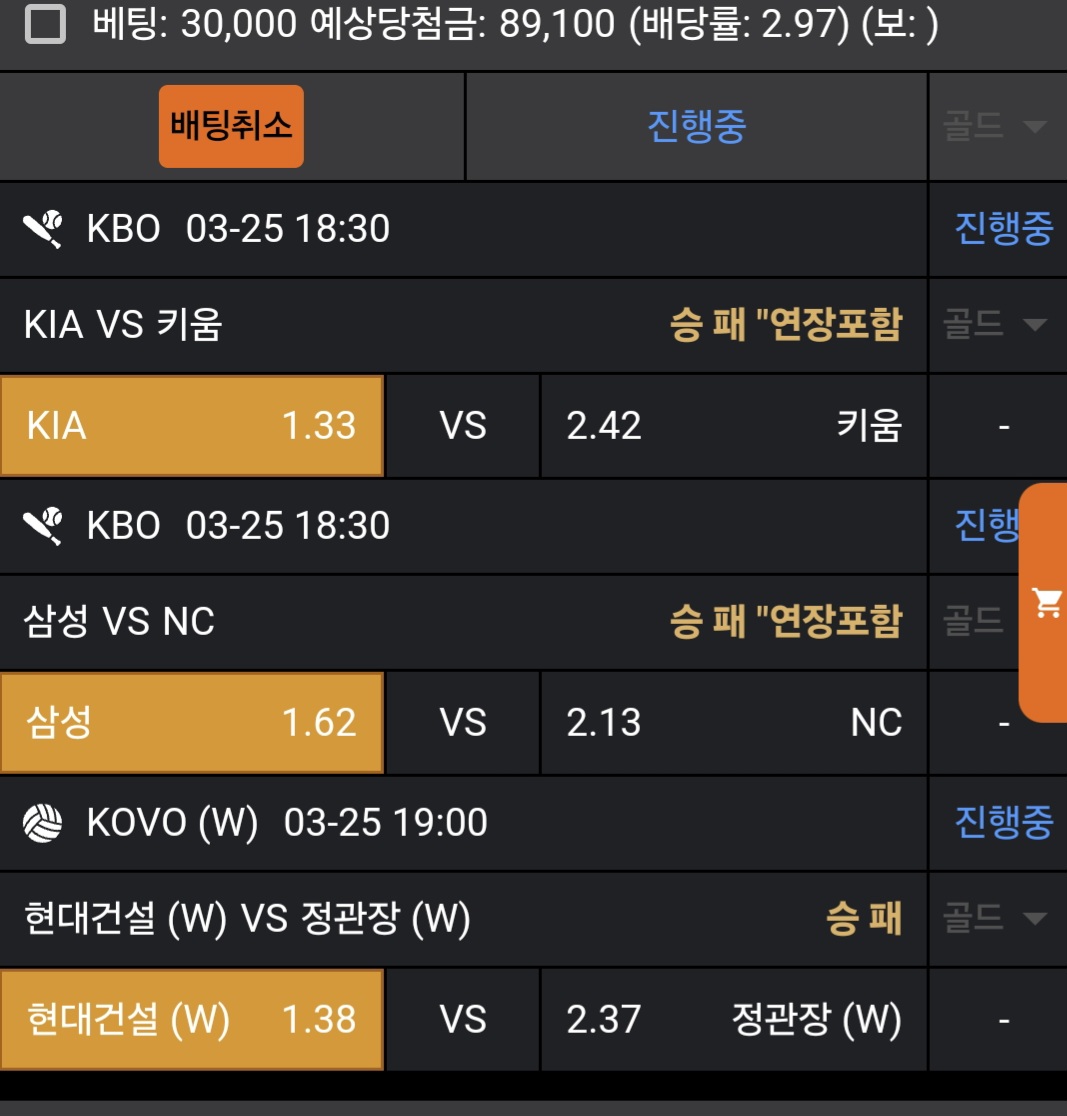
Task: Click the baseball icon for KIA match
Action: click(44, 229)
